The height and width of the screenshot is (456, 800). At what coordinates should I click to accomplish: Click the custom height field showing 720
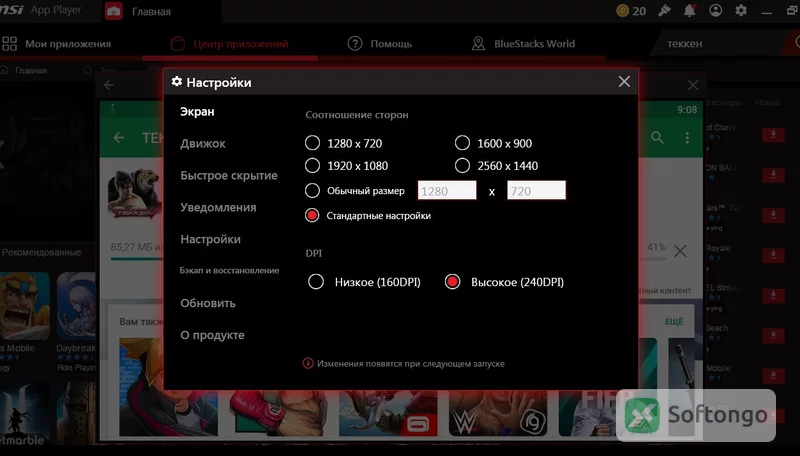536,191
